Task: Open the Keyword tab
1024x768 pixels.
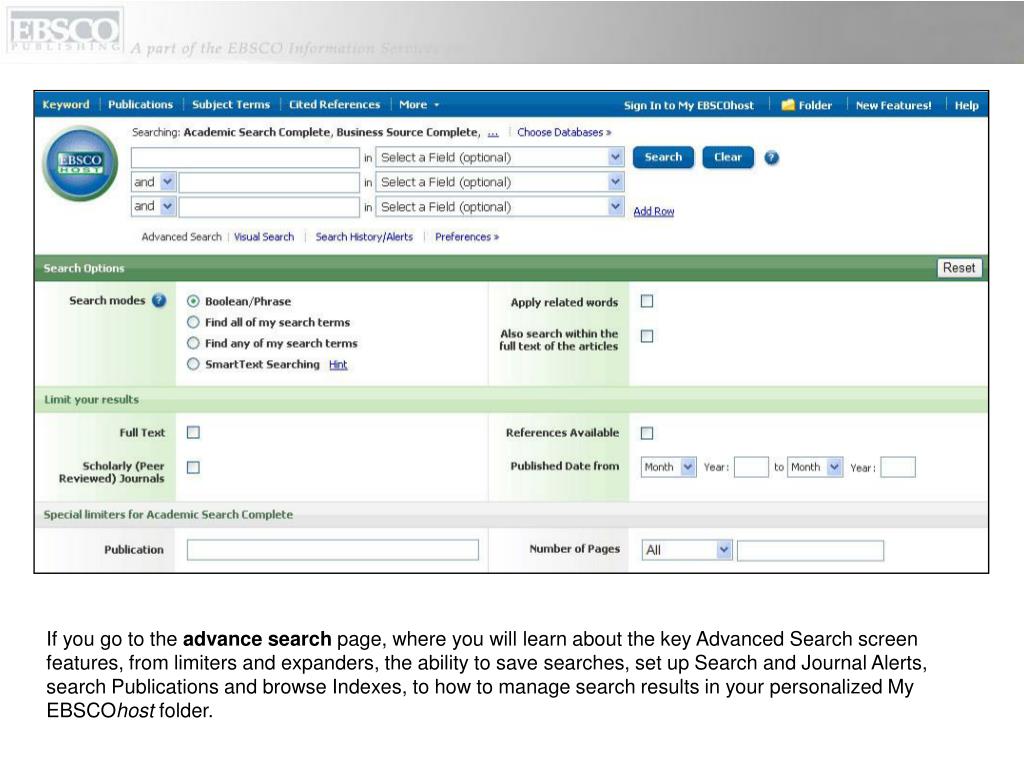Action: click(66, 104)
